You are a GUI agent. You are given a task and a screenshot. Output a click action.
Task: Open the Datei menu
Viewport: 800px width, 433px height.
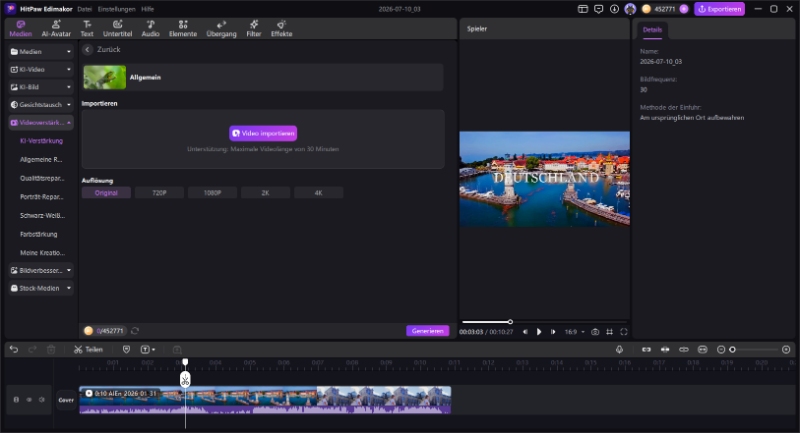85,9
